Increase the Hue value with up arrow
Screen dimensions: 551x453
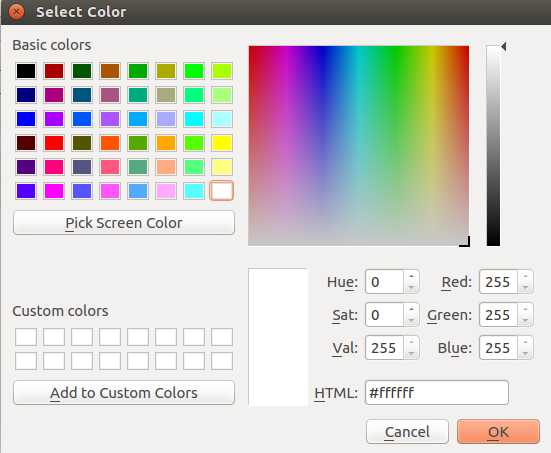pyautogui.click(x=411, y=276)
